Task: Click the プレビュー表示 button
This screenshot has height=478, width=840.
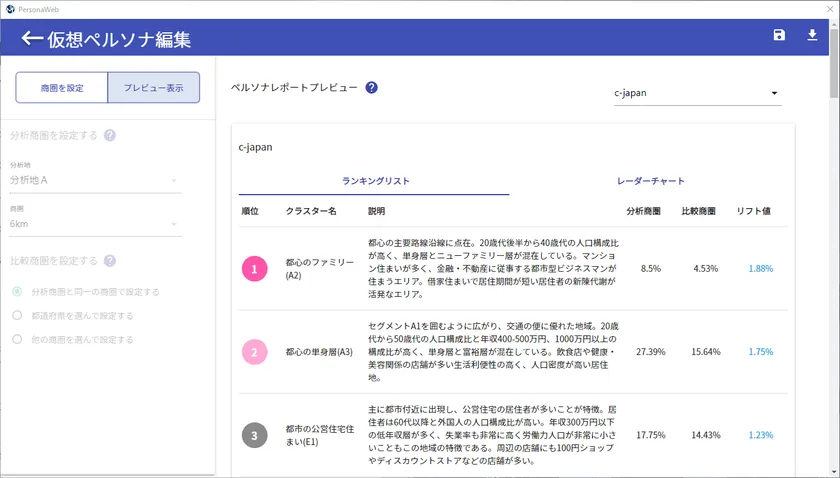Action: tap(153, 88)
